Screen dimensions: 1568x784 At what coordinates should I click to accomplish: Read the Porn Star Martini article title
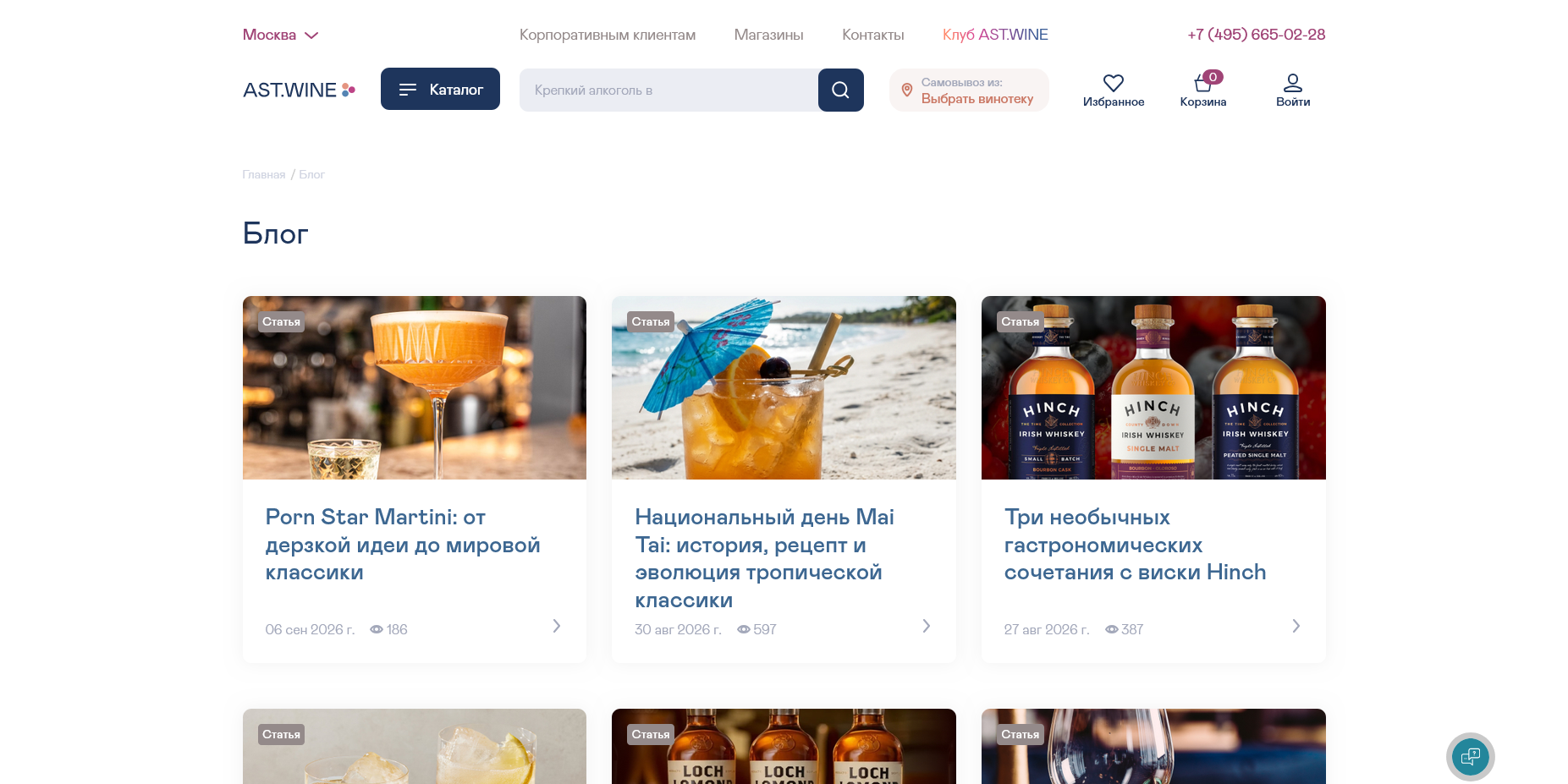pyautogui.click(x=403, y=545)
